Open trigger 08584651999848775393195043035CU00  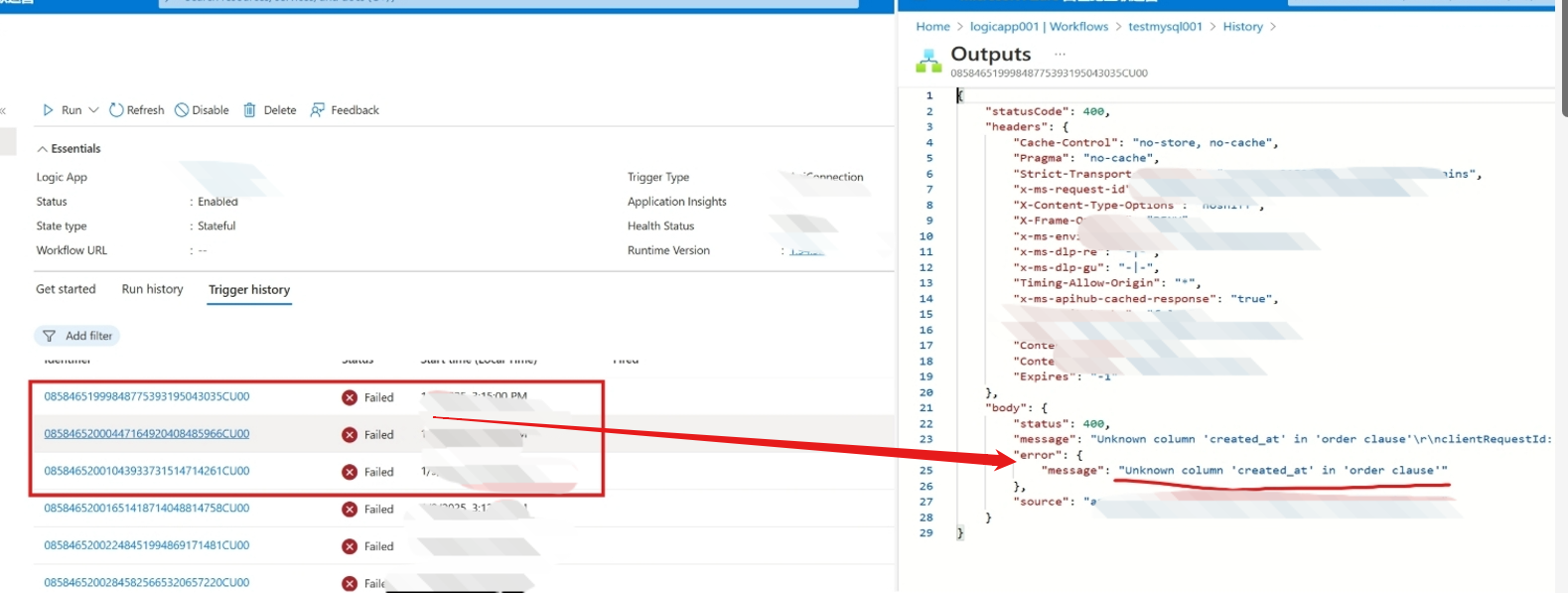coord(146,396)
